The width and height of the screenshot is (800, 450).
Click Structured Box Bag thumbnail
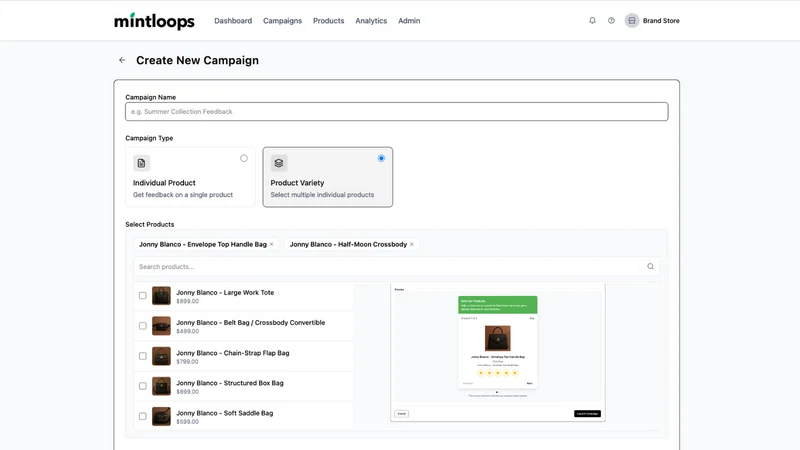pyautogui.click(x=161, y=386)
